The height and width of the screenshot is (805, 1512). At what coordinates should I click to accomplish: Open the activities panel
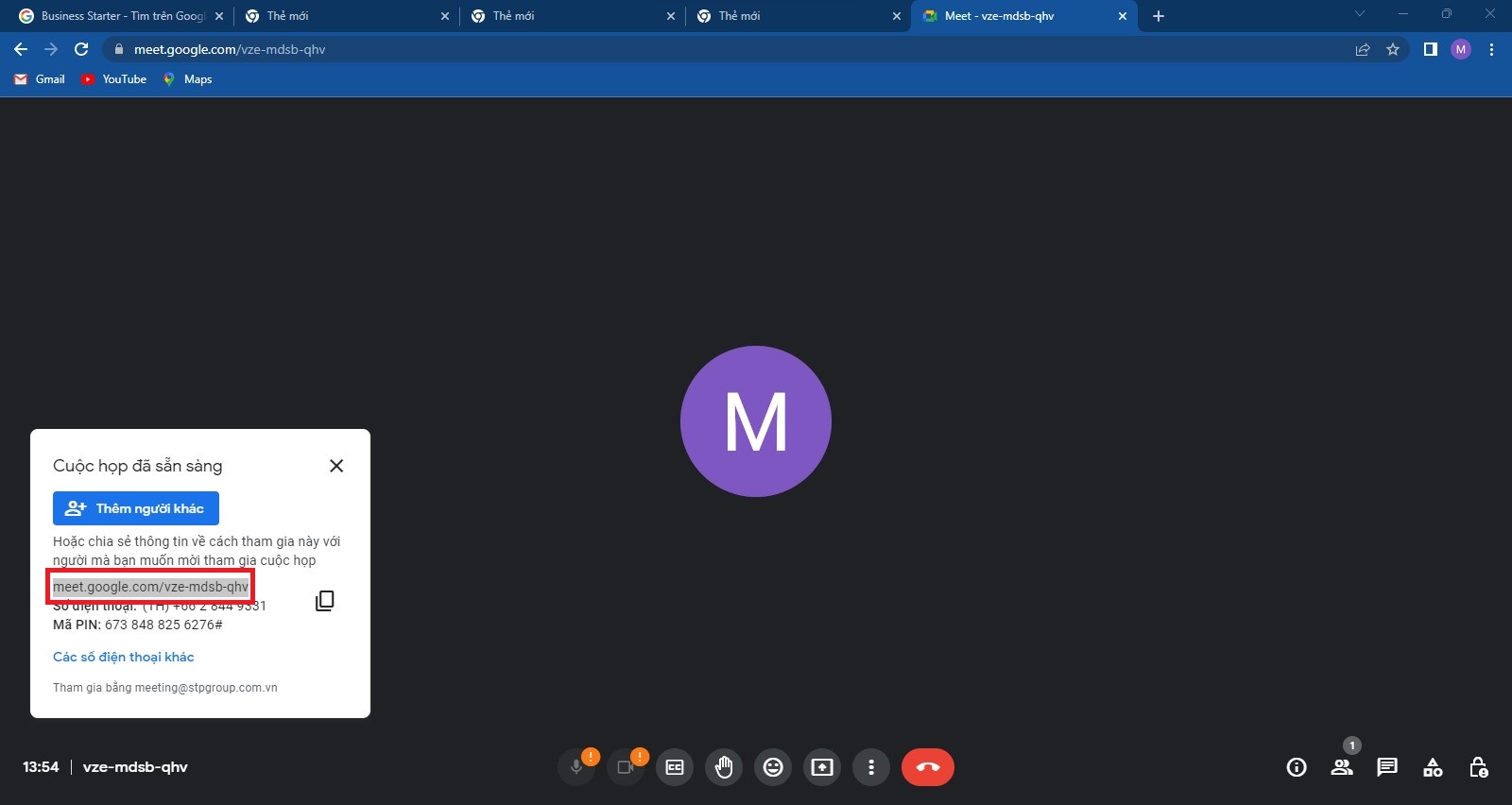tap(1433, 767)
